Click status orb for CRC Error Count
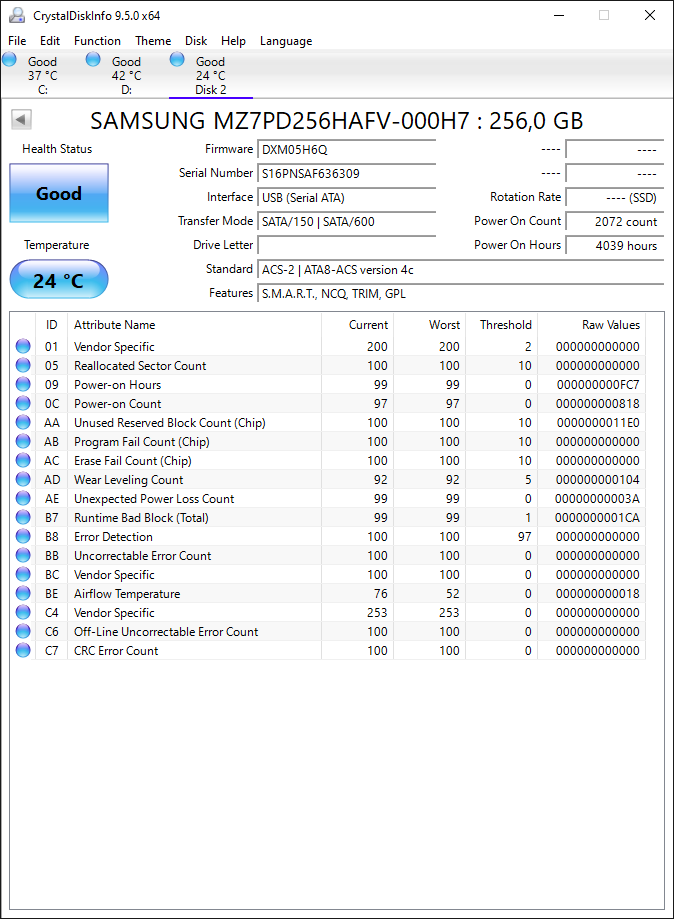Viewport: 674px width, 919px height. pyautogui.click(x=23, y=650)
